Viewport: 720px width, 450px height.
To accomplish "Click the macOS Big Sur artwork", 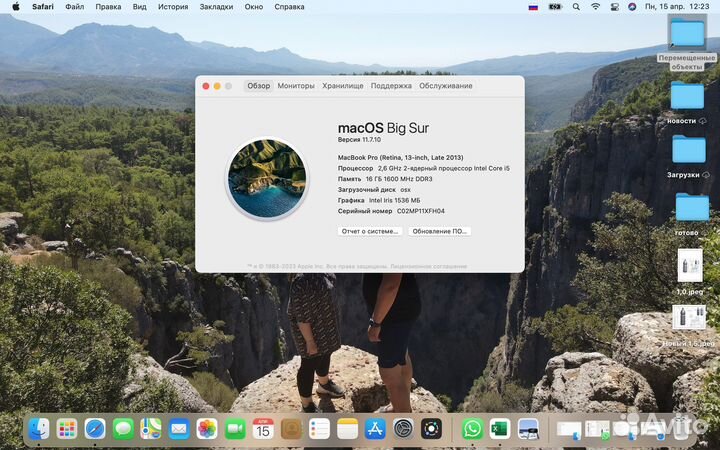I will pos(267,178).
